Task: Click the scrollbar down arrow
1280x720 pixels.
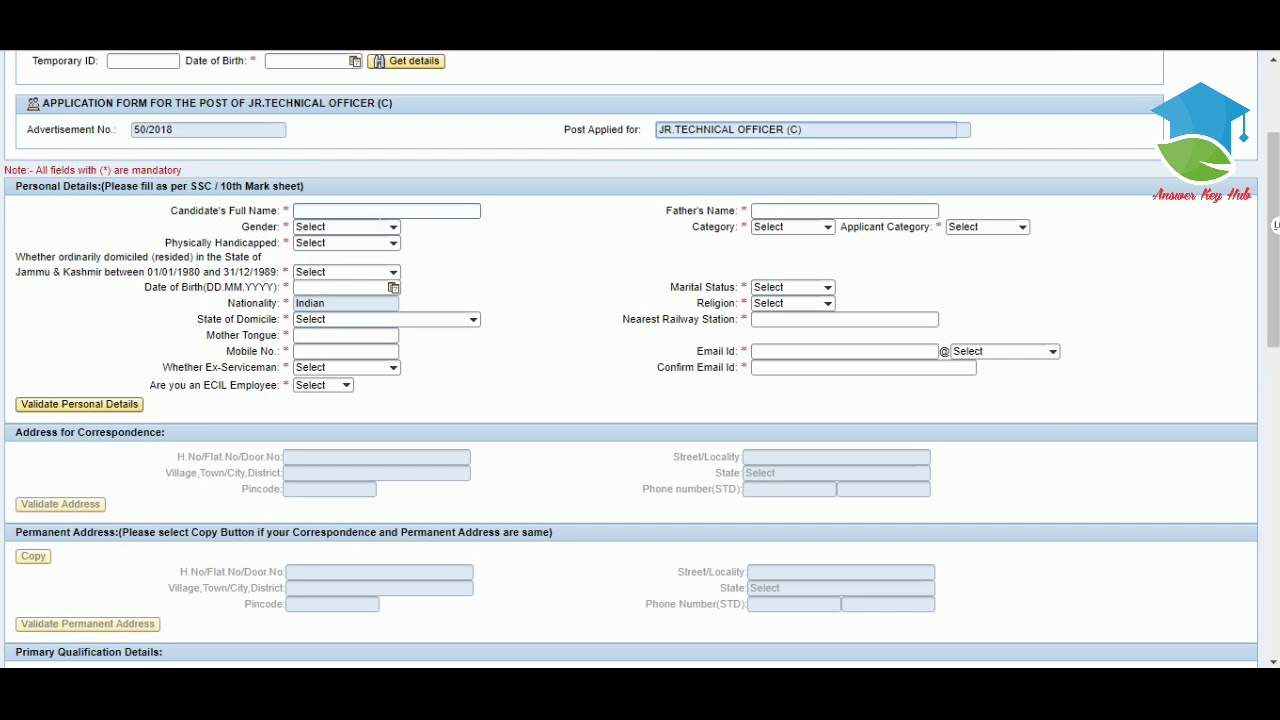Action: [1273, 662]
